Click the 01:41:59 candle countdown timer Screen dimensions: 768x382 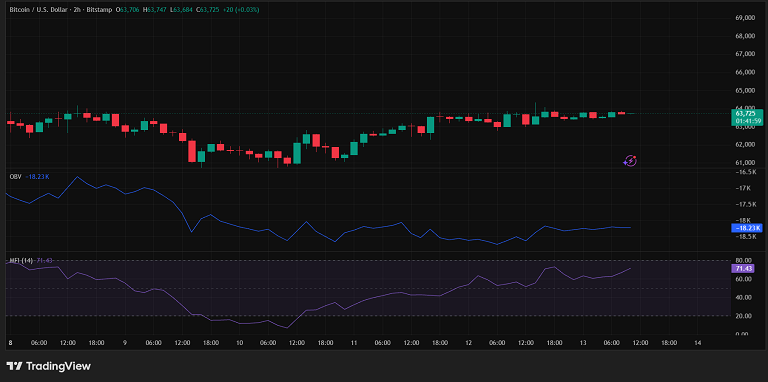pos(747,121)
